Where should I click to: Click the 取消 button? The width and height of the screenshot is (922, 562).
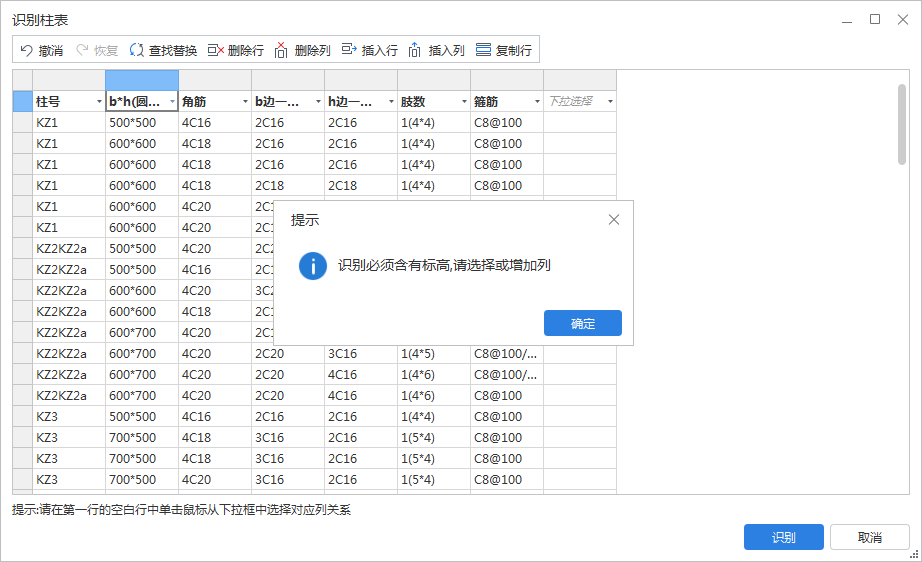[870, 537]
